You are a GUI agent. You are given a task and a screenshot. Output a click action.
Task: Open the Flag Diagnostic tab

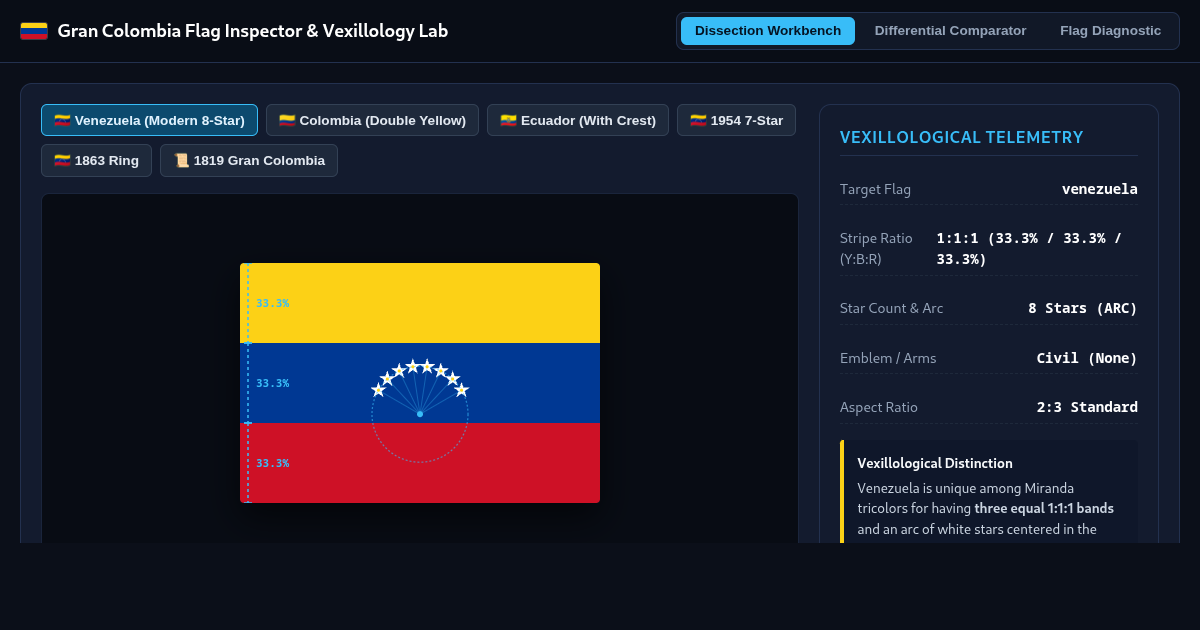point(1110,31)
